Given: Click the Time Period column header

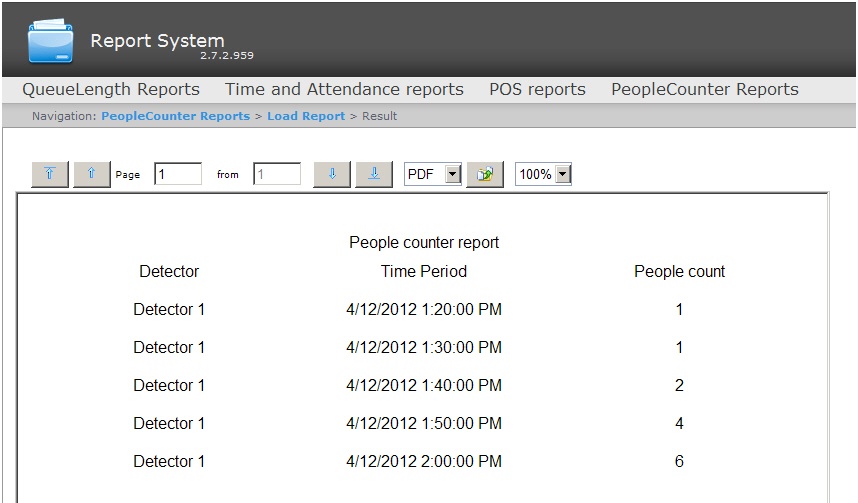Looking at the screenshot, I should 423,271.
